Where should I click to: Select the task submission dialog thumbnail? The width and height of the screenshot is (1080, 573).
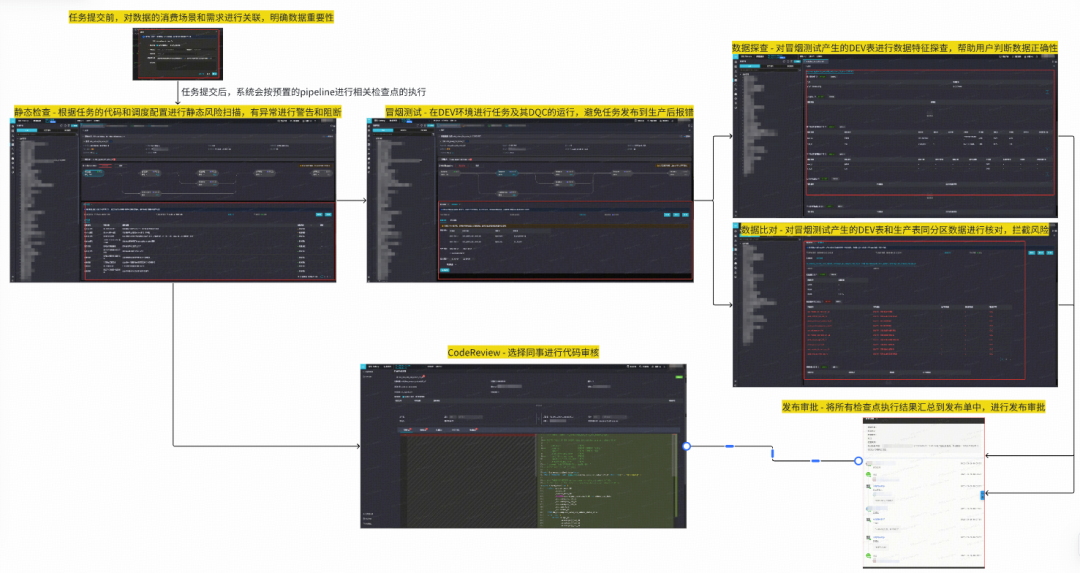[178, 54]
